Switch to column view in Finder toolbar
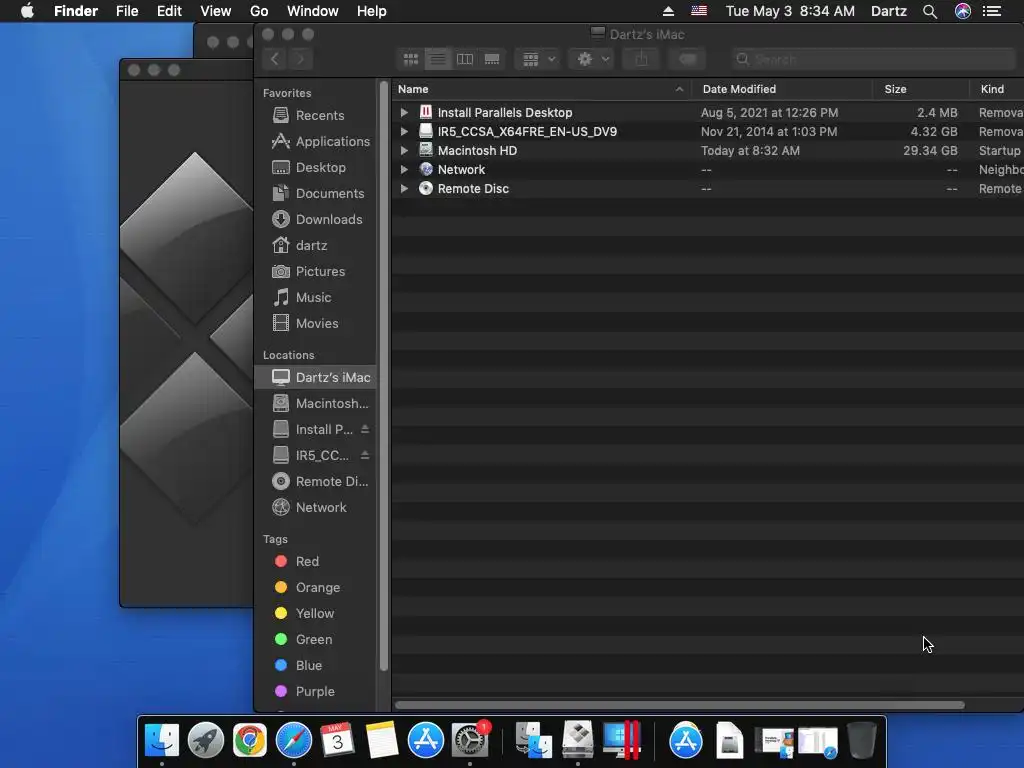This screenshot has width=1024, height=768. point(465,59)
